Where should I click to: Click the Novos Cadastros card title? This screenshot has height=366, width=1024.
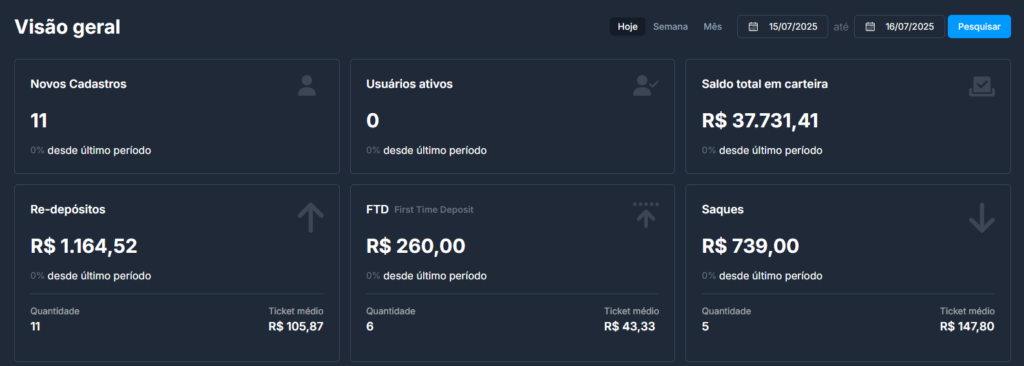78,84
